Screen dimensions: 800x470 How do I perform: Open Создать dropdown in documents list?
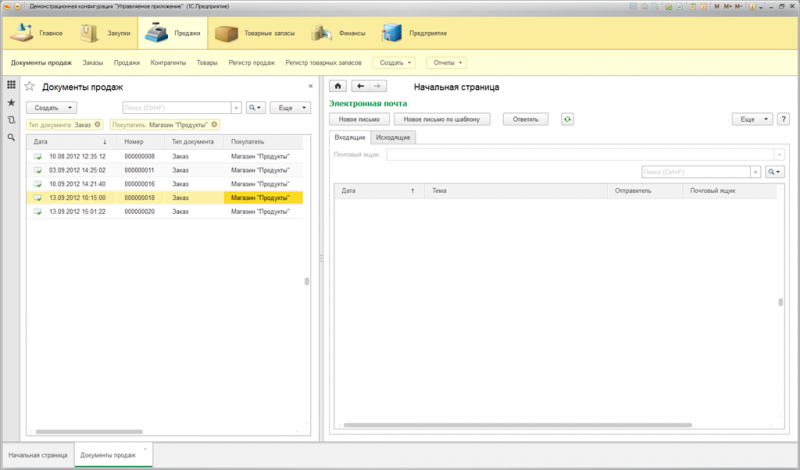[x=52, y=108]
